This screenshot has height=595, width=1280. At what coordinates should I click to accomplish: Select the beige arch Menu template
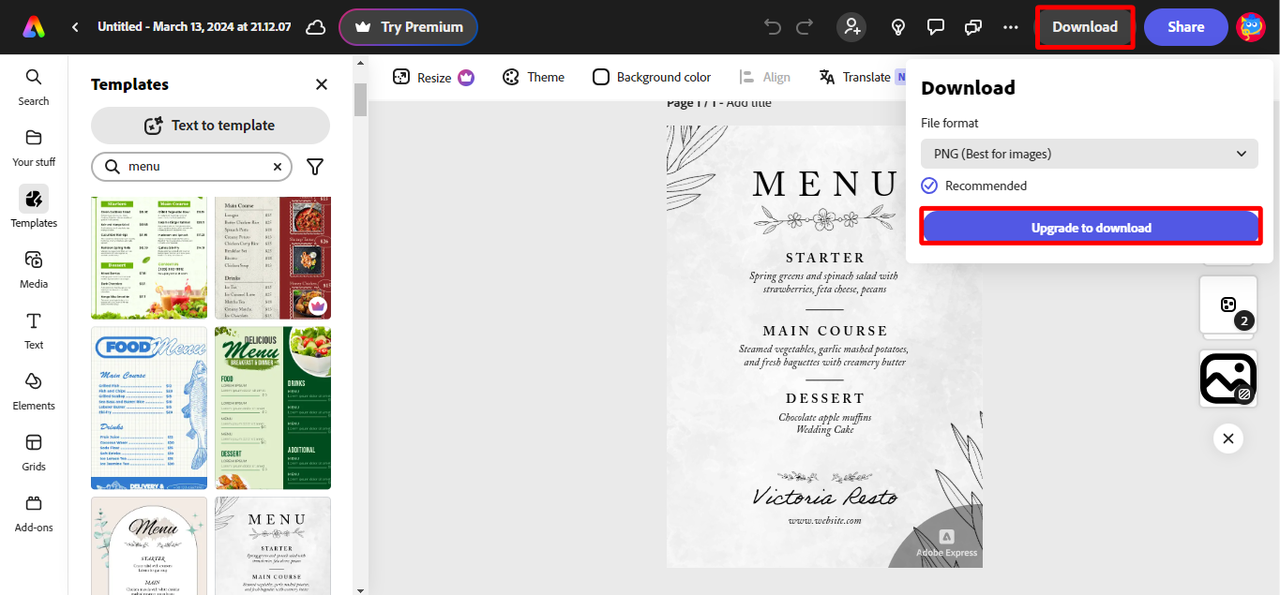tap(149, 546)
